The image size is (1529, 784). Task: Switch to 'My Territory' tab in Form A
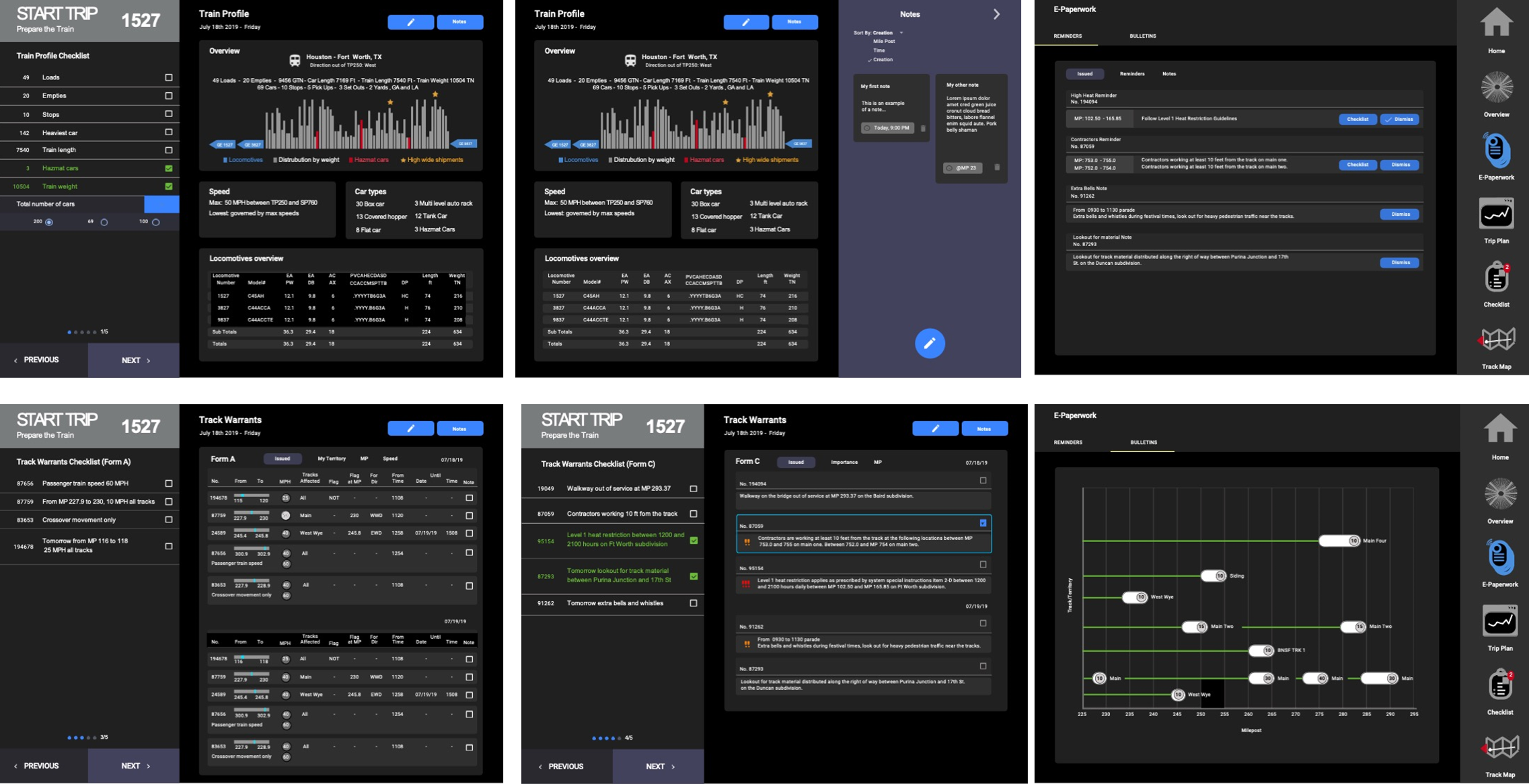(331, 459)
